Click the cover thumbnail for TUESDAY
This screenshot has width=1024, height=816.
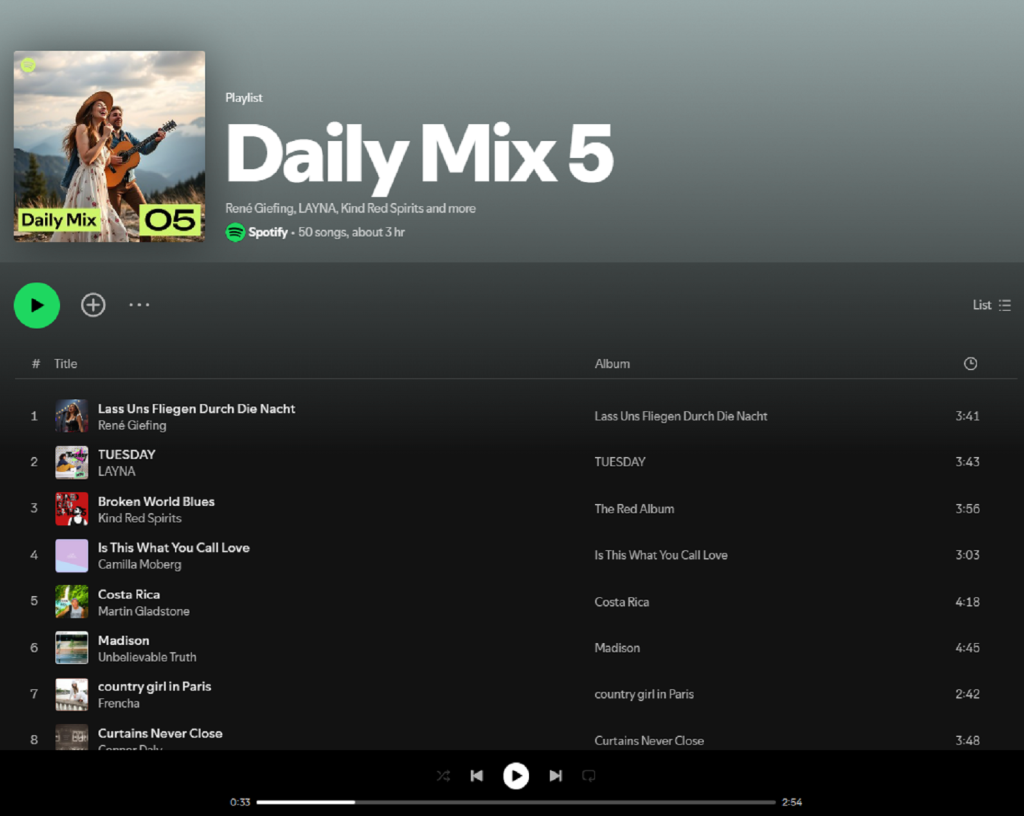click(72, 462)
